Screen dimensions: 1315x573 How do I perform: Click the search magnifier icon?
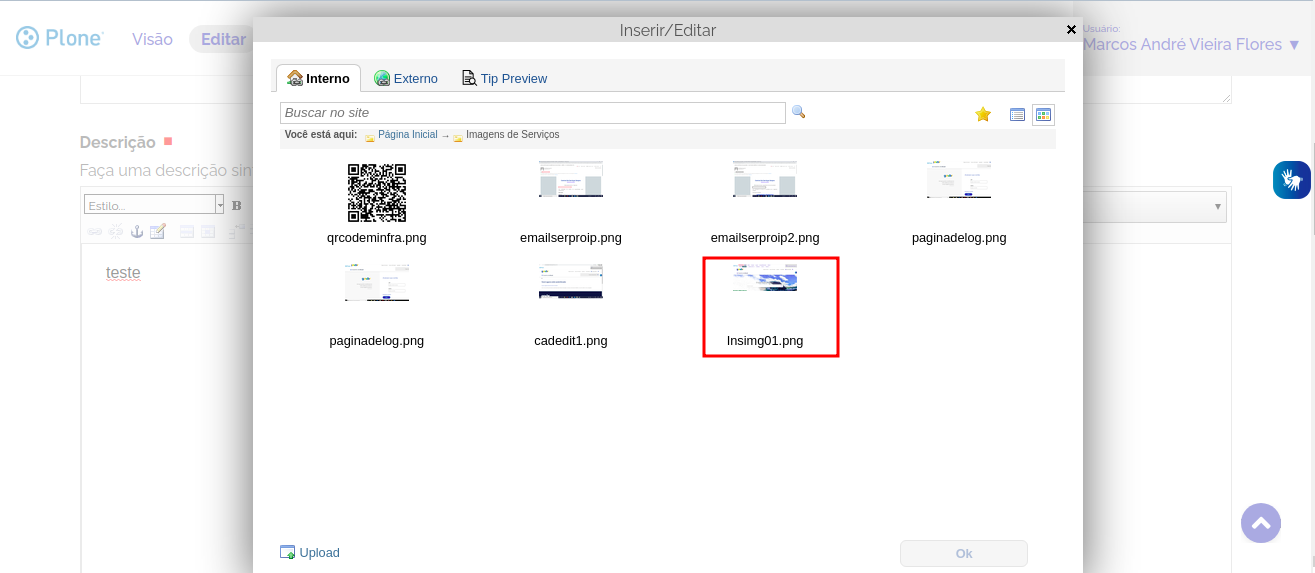point(798,112)
